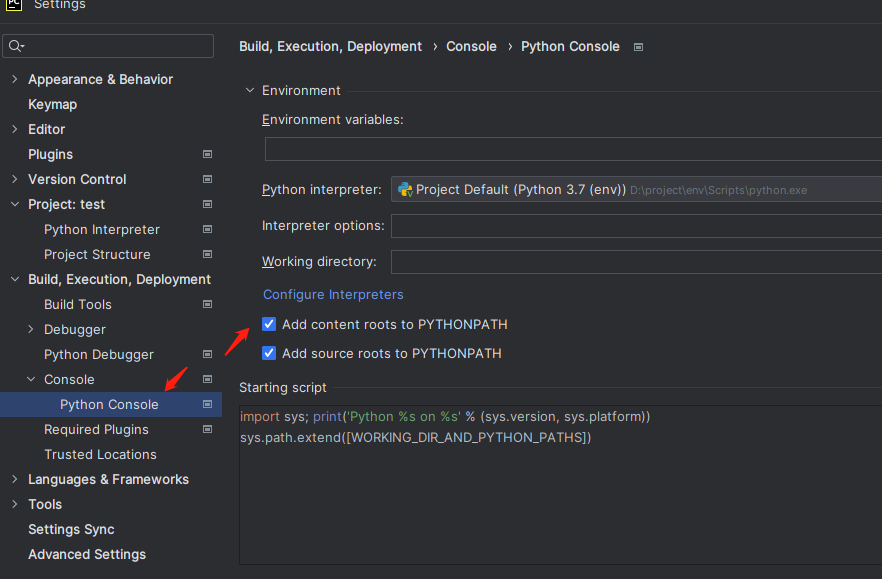Select Keymap in the settings tree
The width and height of the screenshot is (882, 579).
pos(52,104)
